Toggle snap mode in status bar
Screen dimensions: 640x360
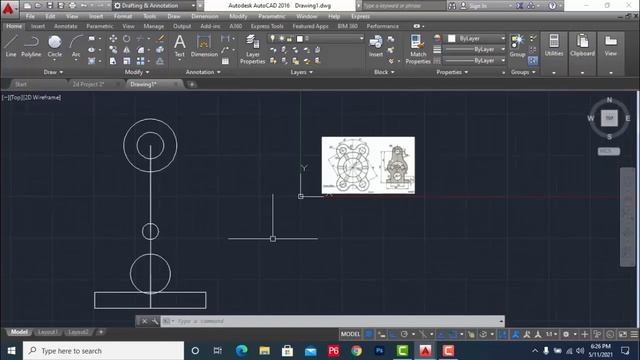point(382,334)
